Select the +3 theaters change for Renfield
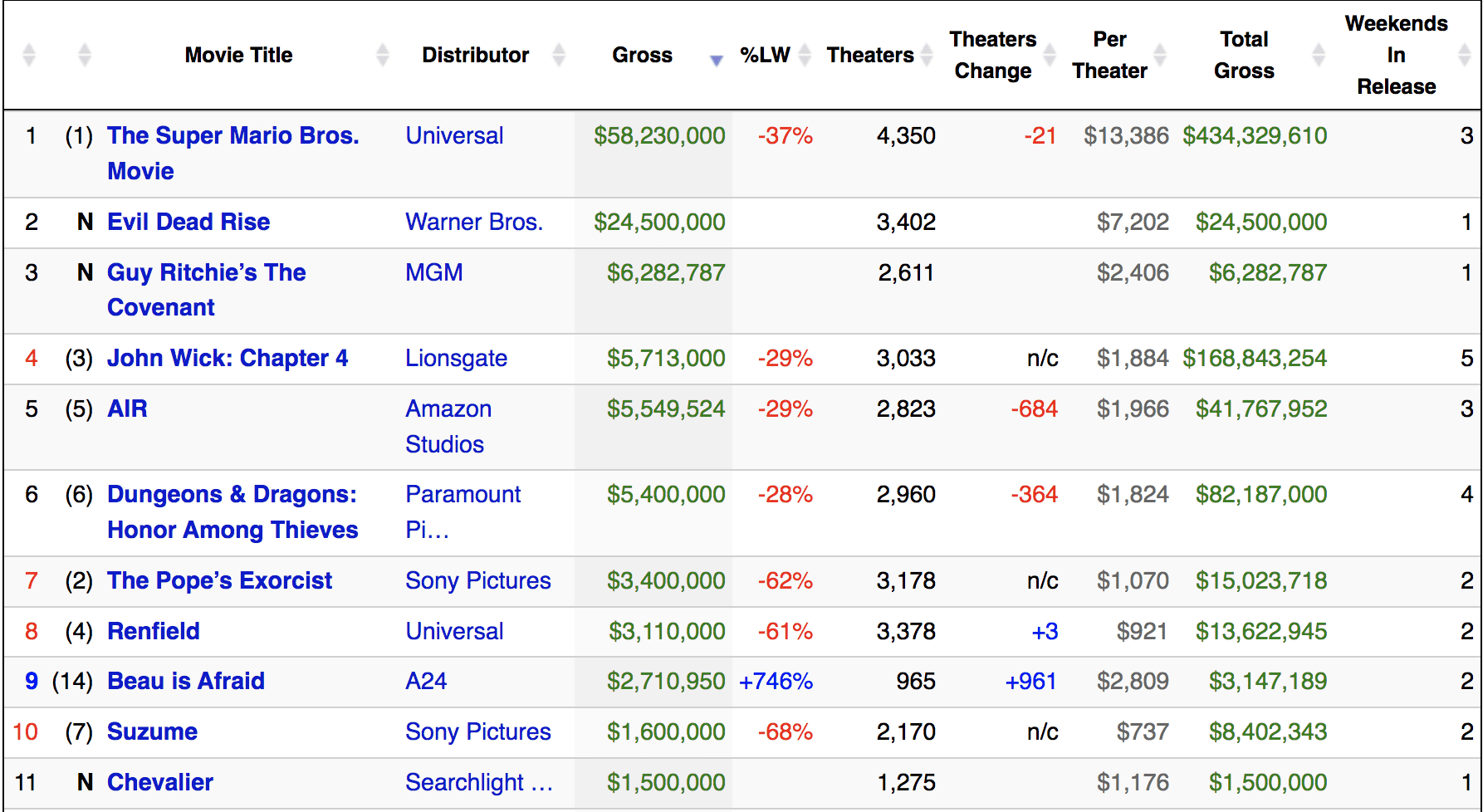Screen dimensions: 1483x812 coord(1045,631)
